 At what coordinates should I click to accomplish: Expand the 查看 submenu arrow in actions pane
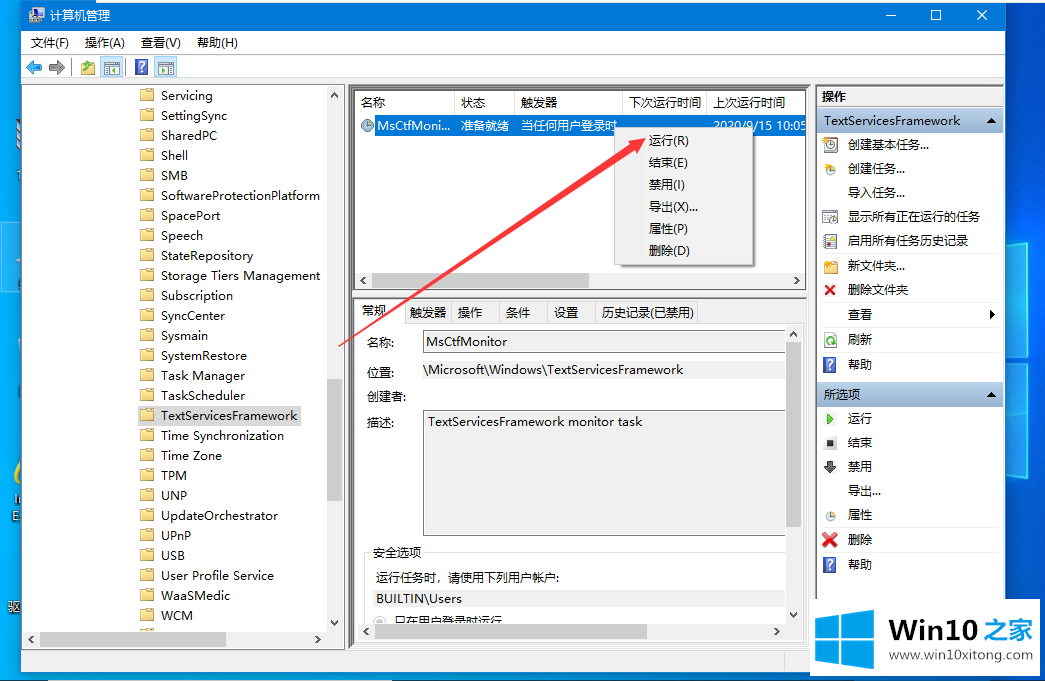point(991,315)
